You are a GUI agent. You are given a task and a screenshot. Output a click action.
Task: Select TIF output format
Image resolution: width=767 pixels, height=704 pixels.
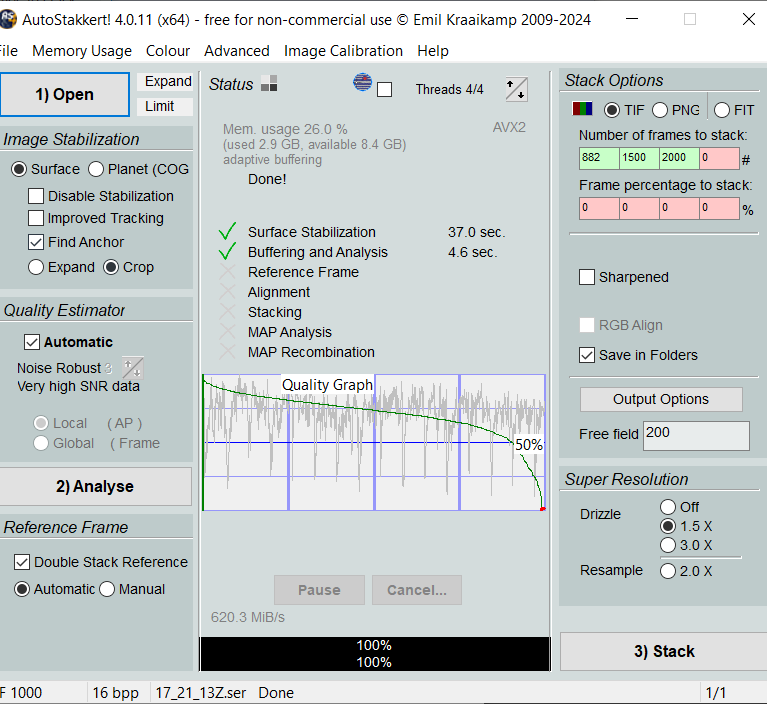tap(624, 110)
